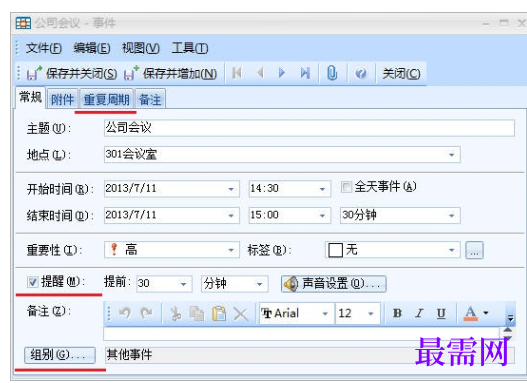Screen dimensions: 527x383
Task: Uncheck the reminder (提醒) checkbox
Action: click(x=33, y=282)
